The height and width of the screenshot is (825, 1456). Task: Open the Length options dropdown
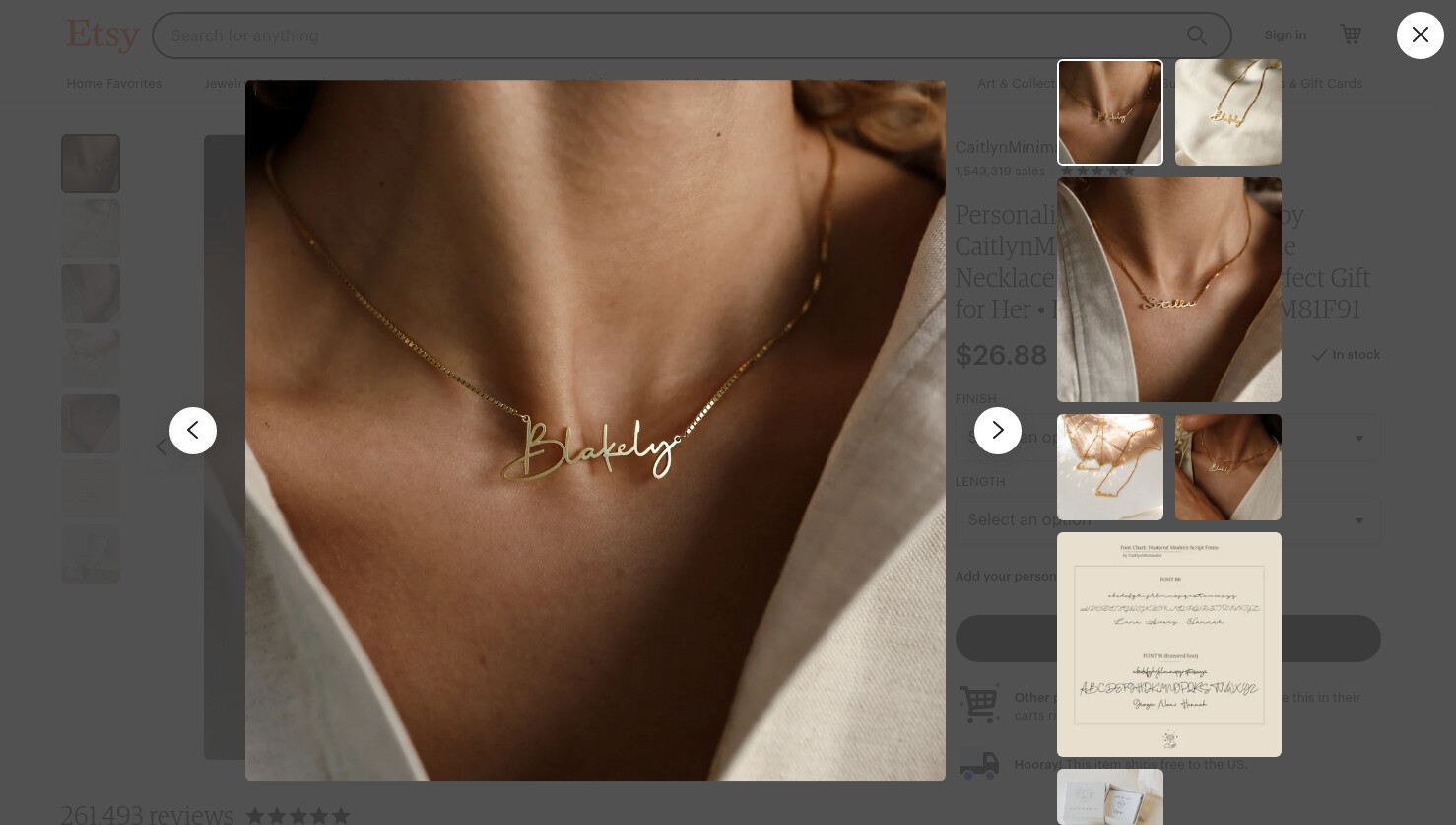pyautogui.click(x=1167, y=520)
